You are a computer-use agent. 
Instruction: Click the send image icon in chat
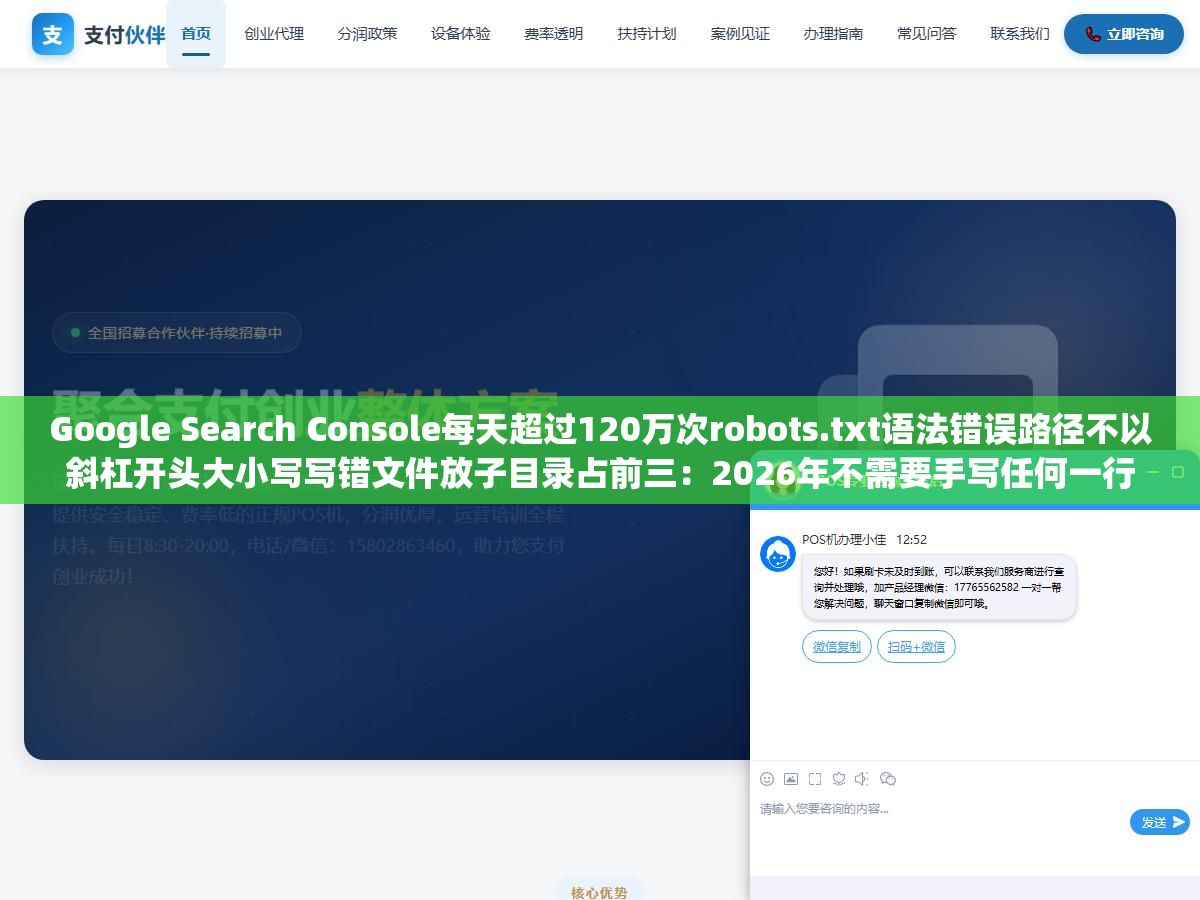[x=791, y=779]
